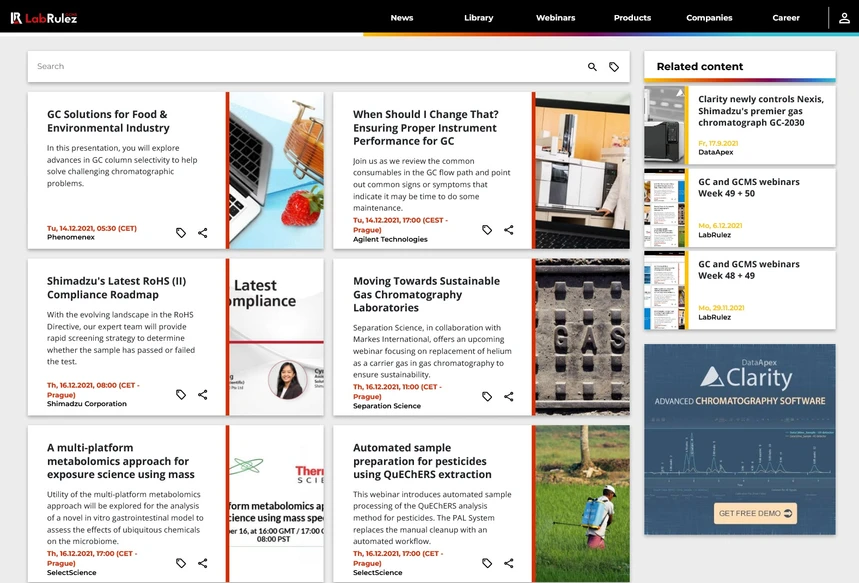Image resolution: width=859 pixels, height=583 pixels.
Task: Open When Should I Change That webinar title
Action: (425, 128)
